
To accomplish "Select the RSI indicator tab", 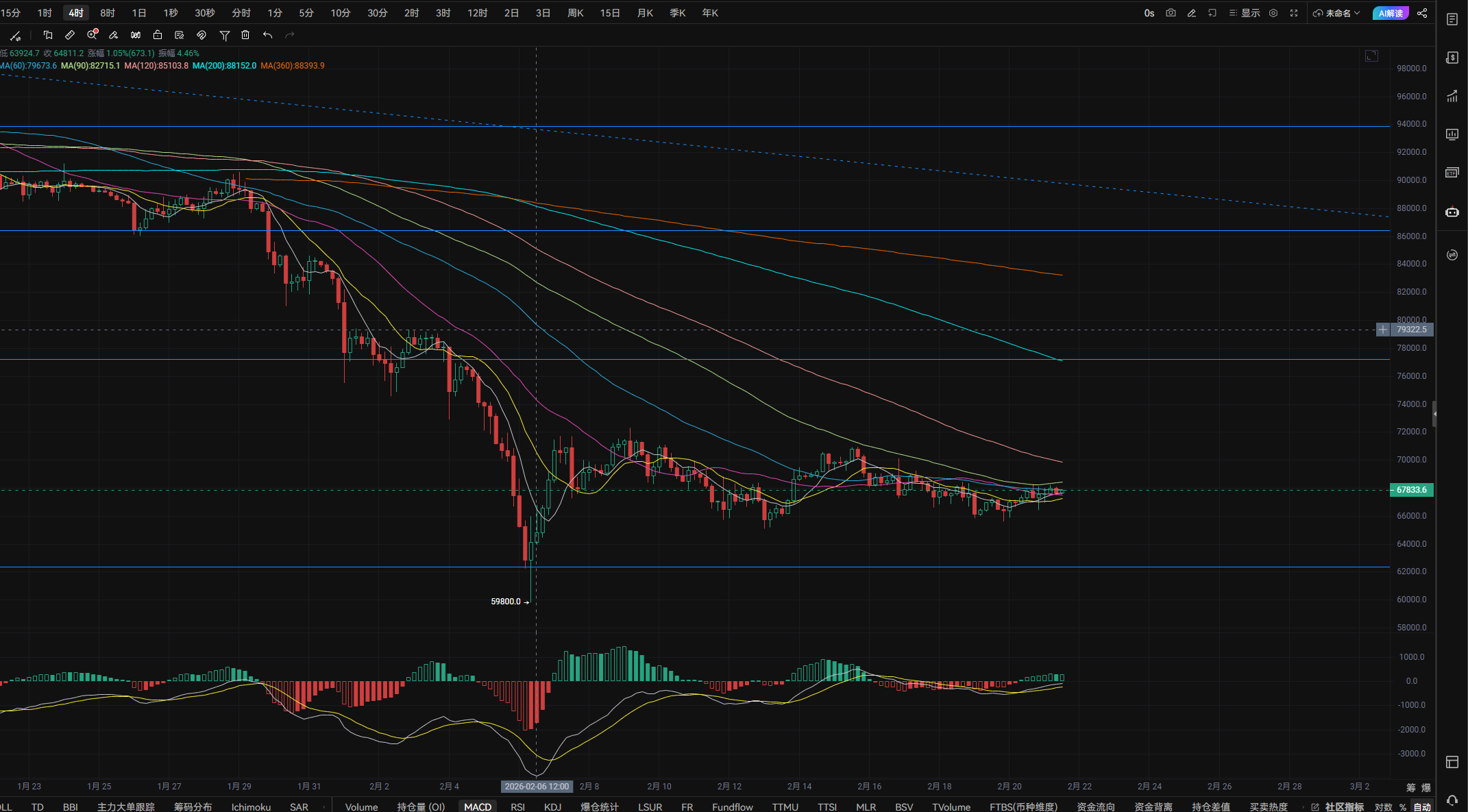I will [517, 807].
